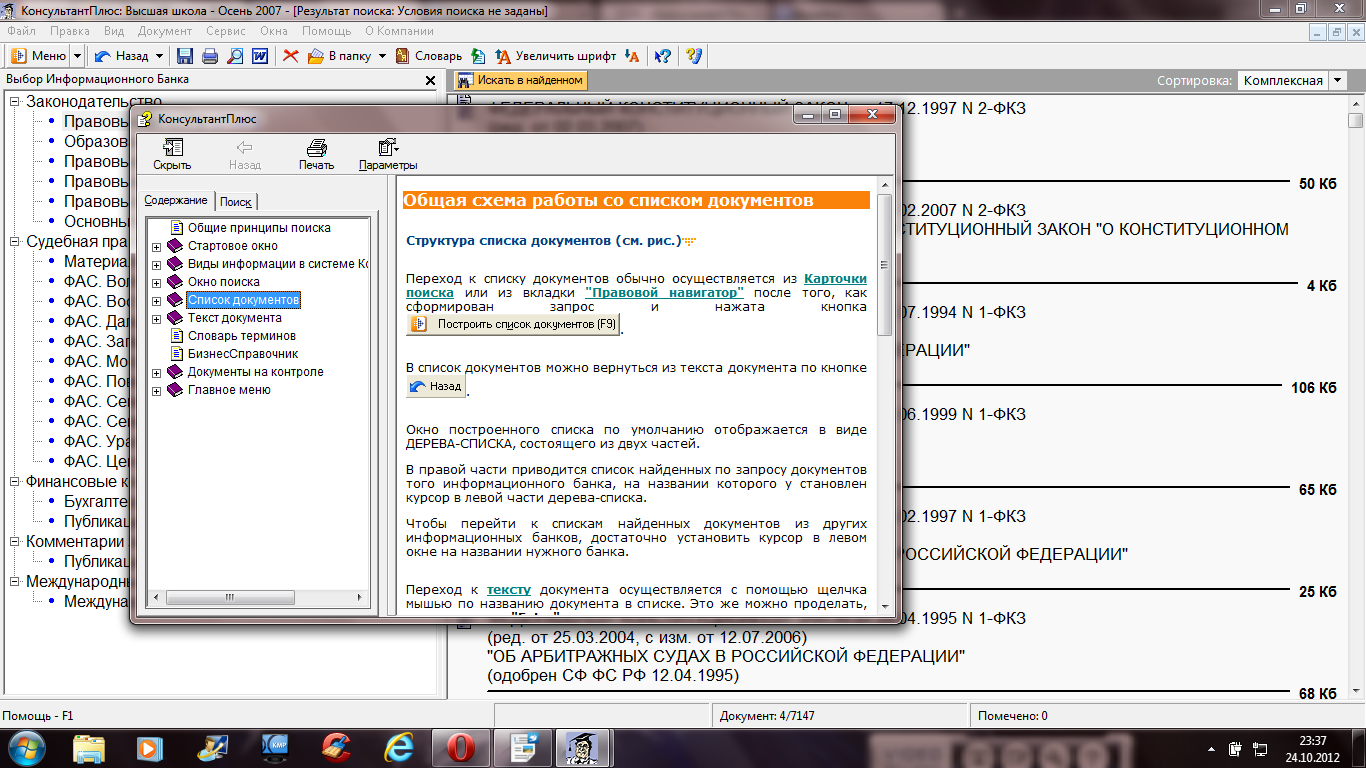Click the decrease font size icon
1366x768 pixels.
click(631, 56)
